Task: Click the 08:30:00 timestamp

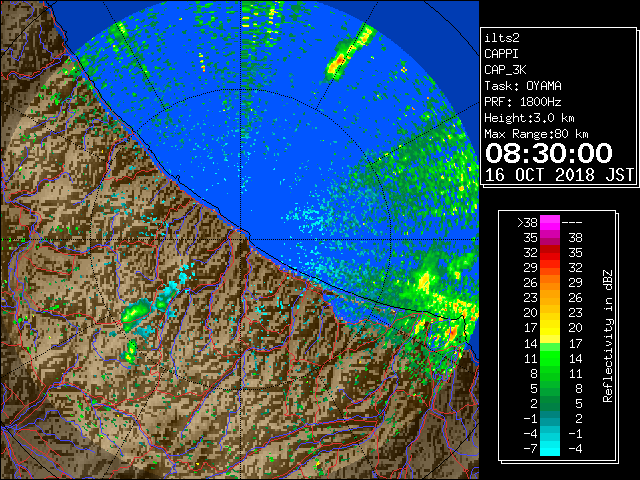Action: click(549, 153)
